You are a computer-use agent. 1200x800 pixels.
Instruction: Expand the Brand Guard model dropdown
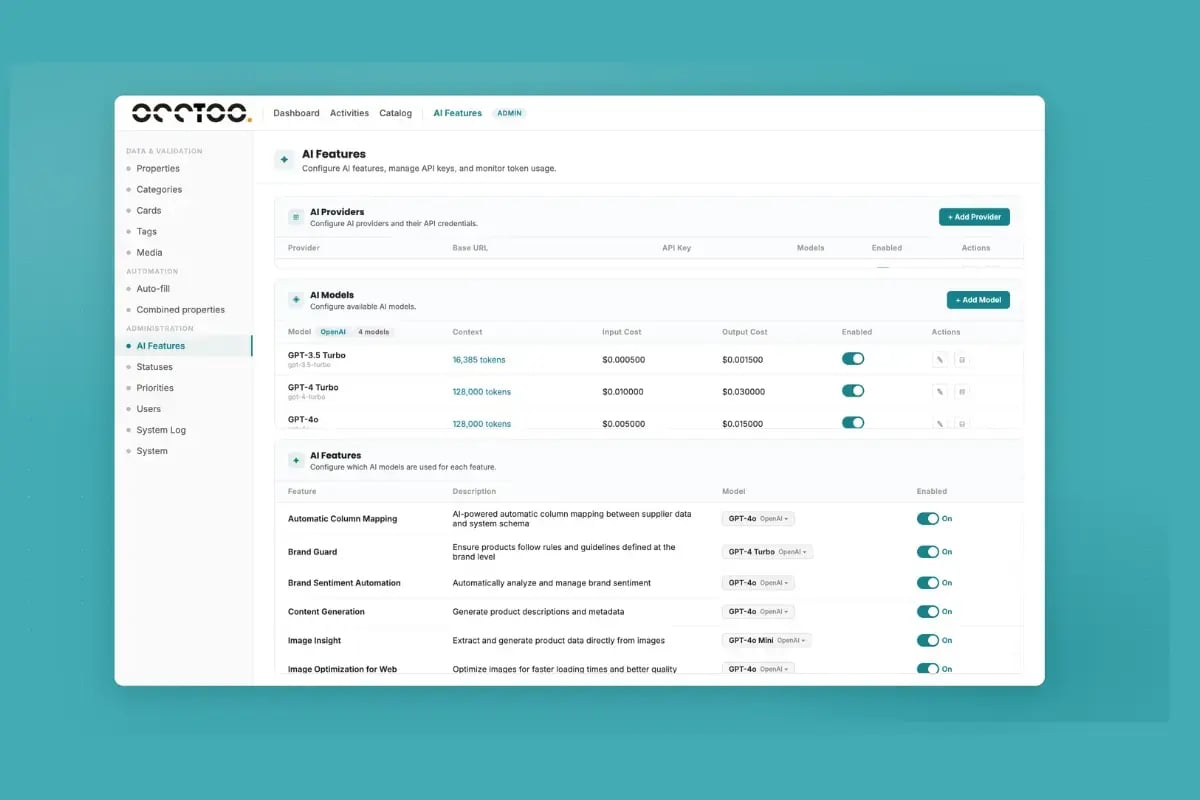[x=767, y=552]
